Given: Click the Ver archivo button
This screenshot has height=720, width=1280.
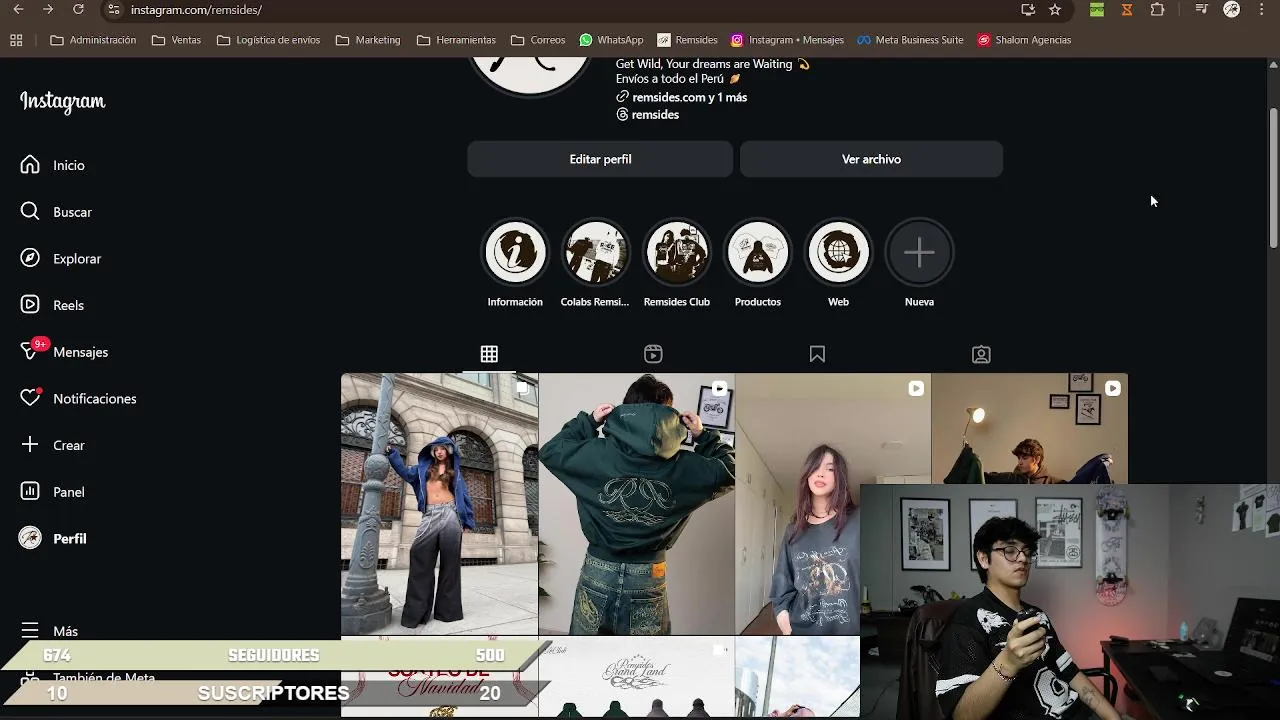Looking at the screenshot, I should (x=871, y=159).
